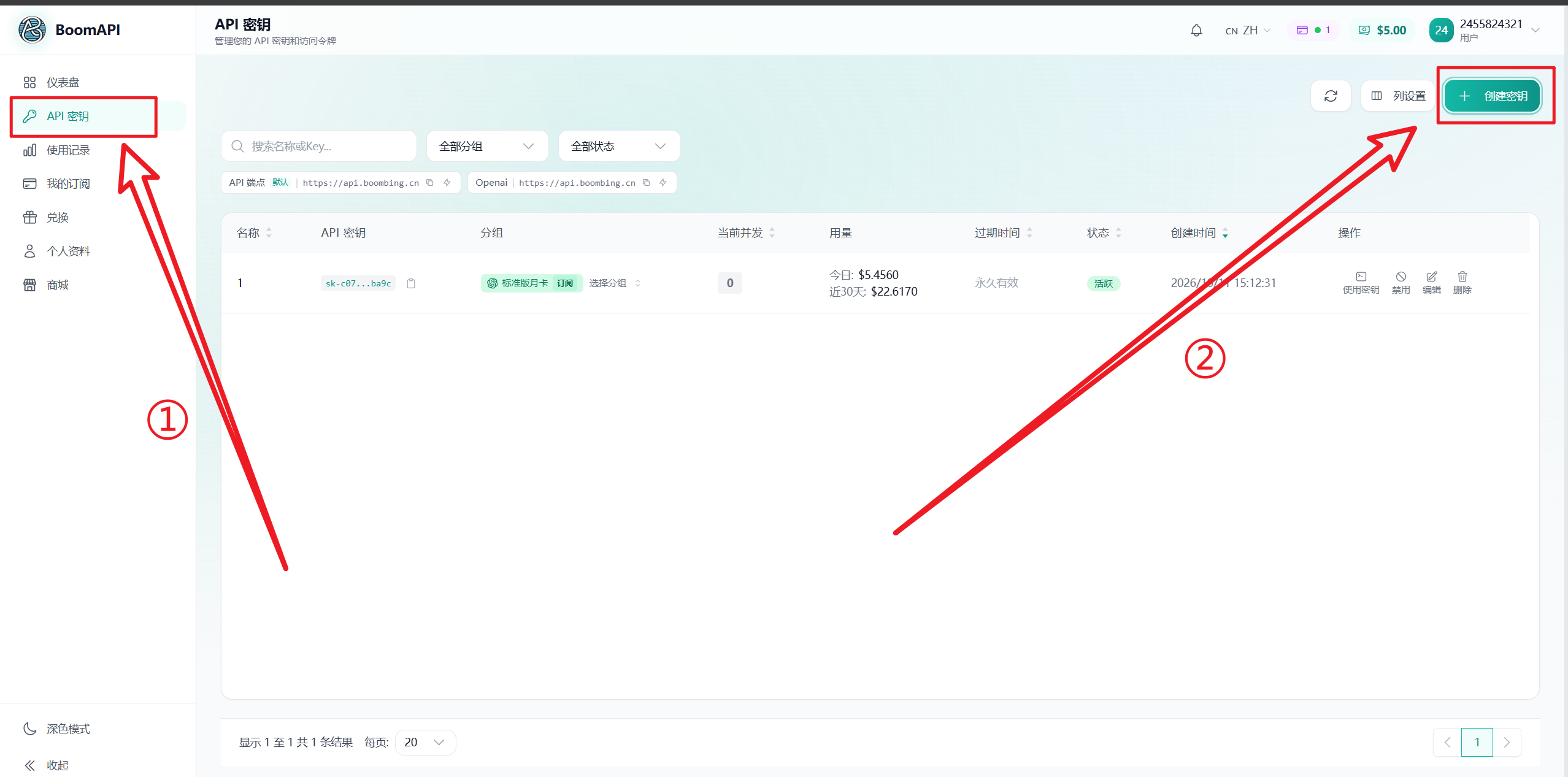Open 兑换 redeem page
The height and width of the screenshot is (777, 1568).
pos(98,218)
